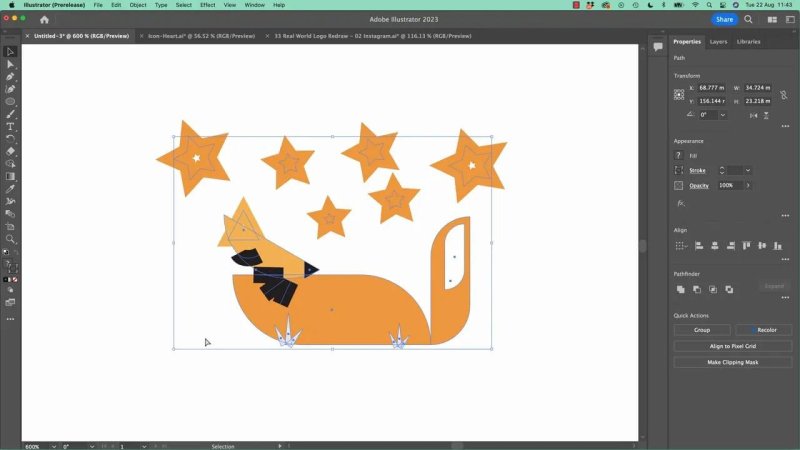Click the Fill color swatch

click(679, 156)
